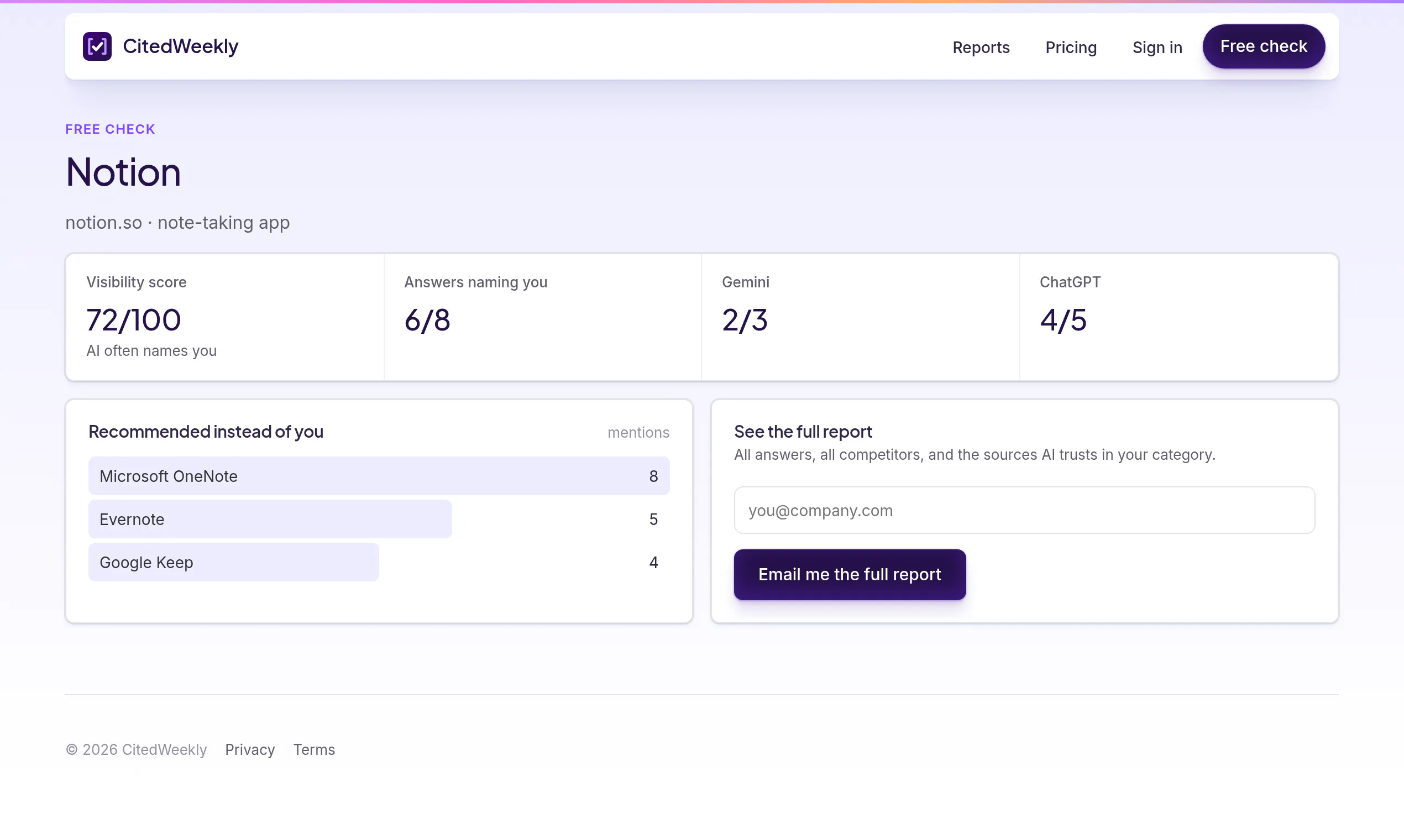The width and height of the screenshot is (1404, 840).
Task: Go to the Pricing page
Action: click(x=1071, y=48)
